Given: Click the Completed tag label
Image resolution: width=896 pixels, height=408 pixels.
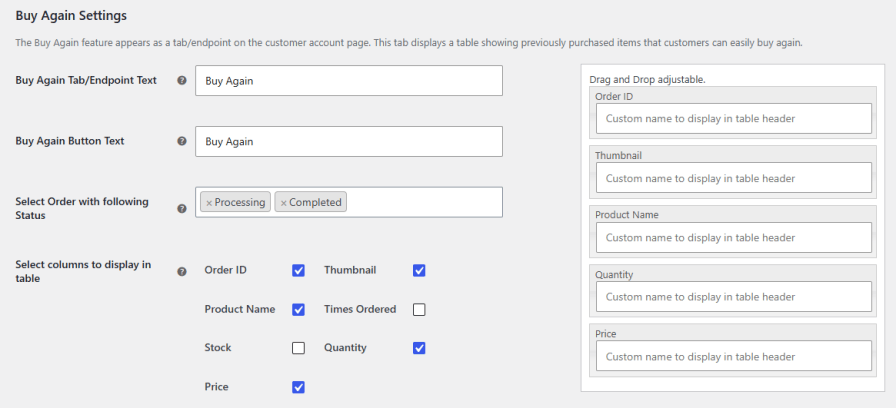Looking at the screenshot, I should click(x=315, y=202).
